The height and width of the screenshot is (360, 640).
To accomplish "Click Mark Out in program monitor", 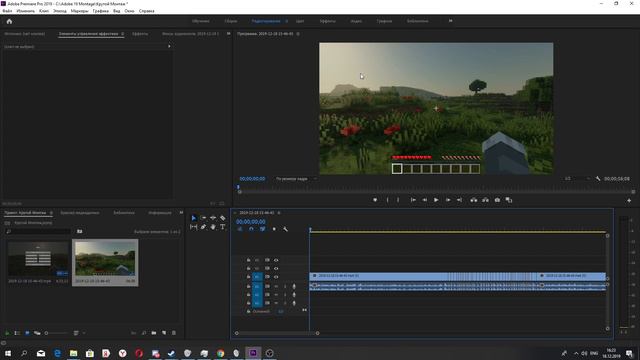I will tap(398, 200).
